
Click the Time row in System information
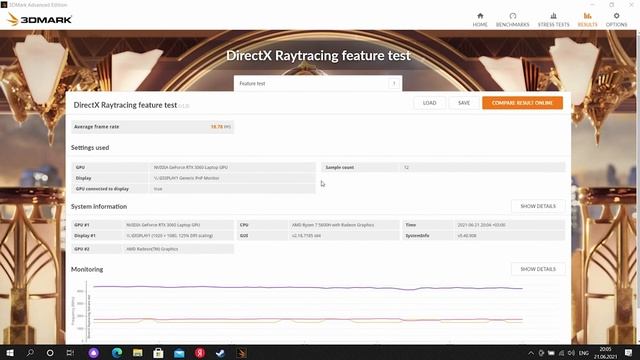click(484, 225)
